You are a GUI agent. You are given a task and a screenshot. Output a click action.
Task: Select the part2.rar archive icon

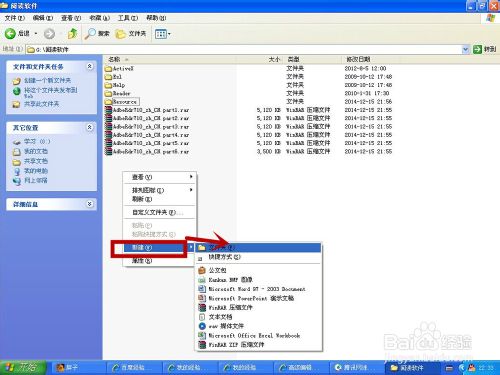point(108,118)
